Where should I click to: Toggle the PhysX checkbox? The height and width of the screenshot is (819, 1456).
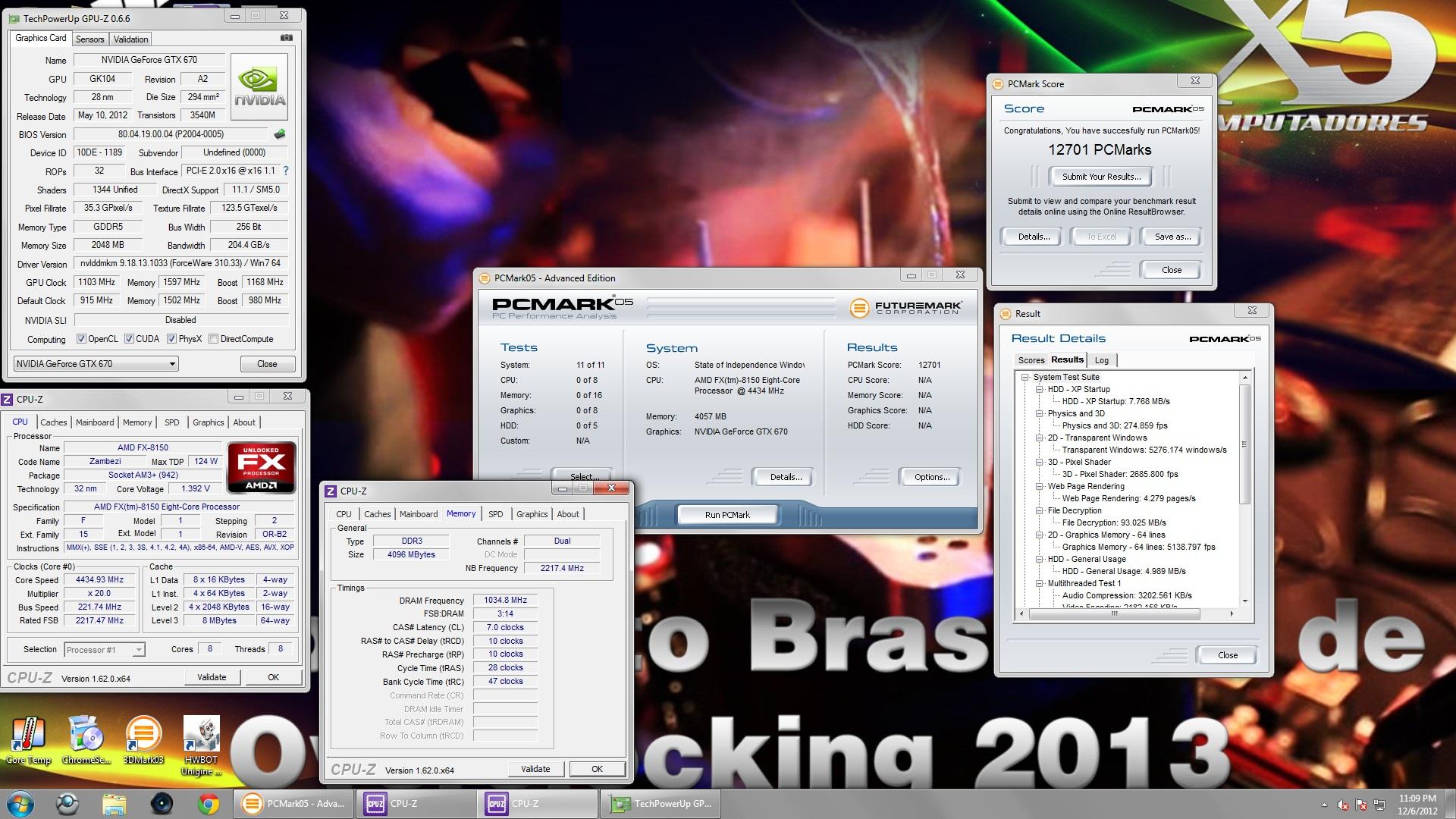[171, 339]
